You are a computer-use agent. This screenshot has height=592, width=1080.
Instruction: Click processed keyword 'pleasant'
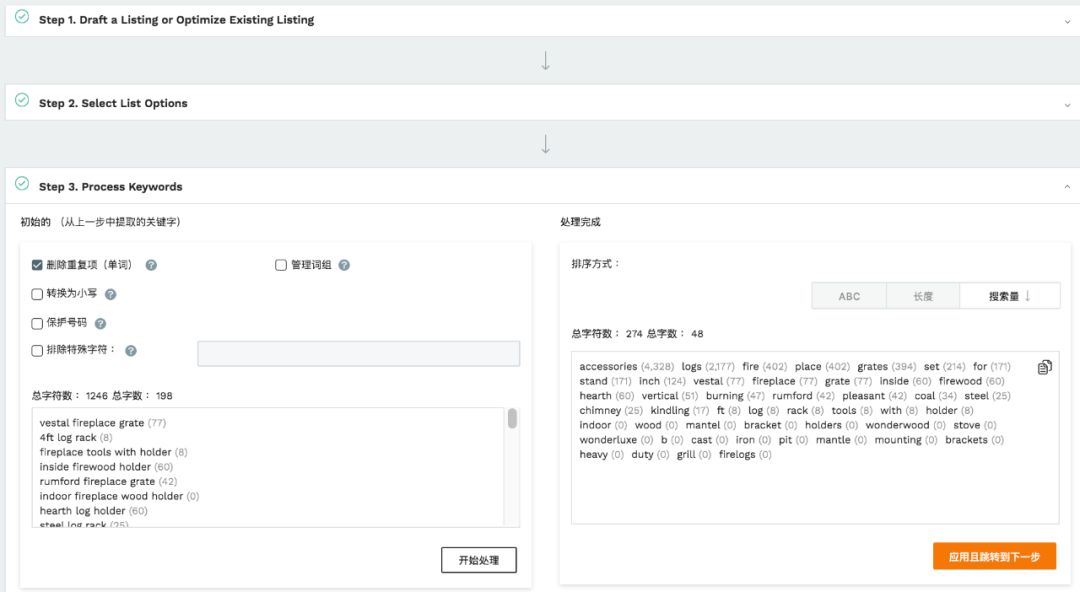coord(863,396)
